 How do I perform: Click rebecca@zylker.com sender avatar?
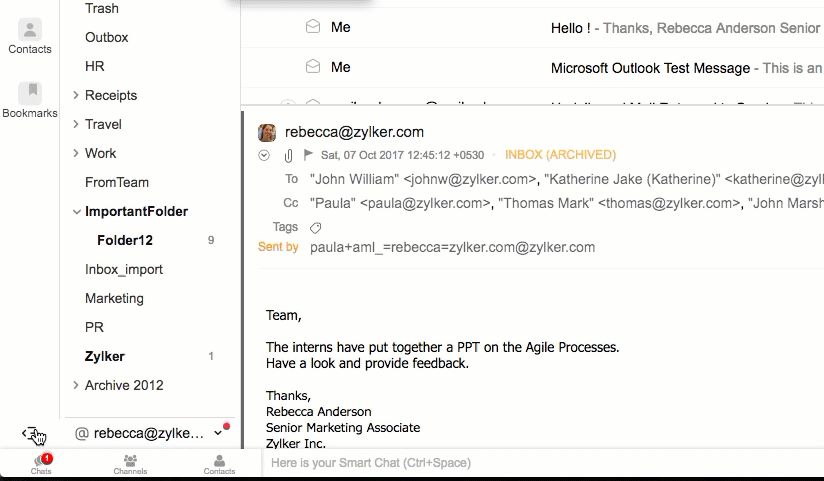click(267, 132)
